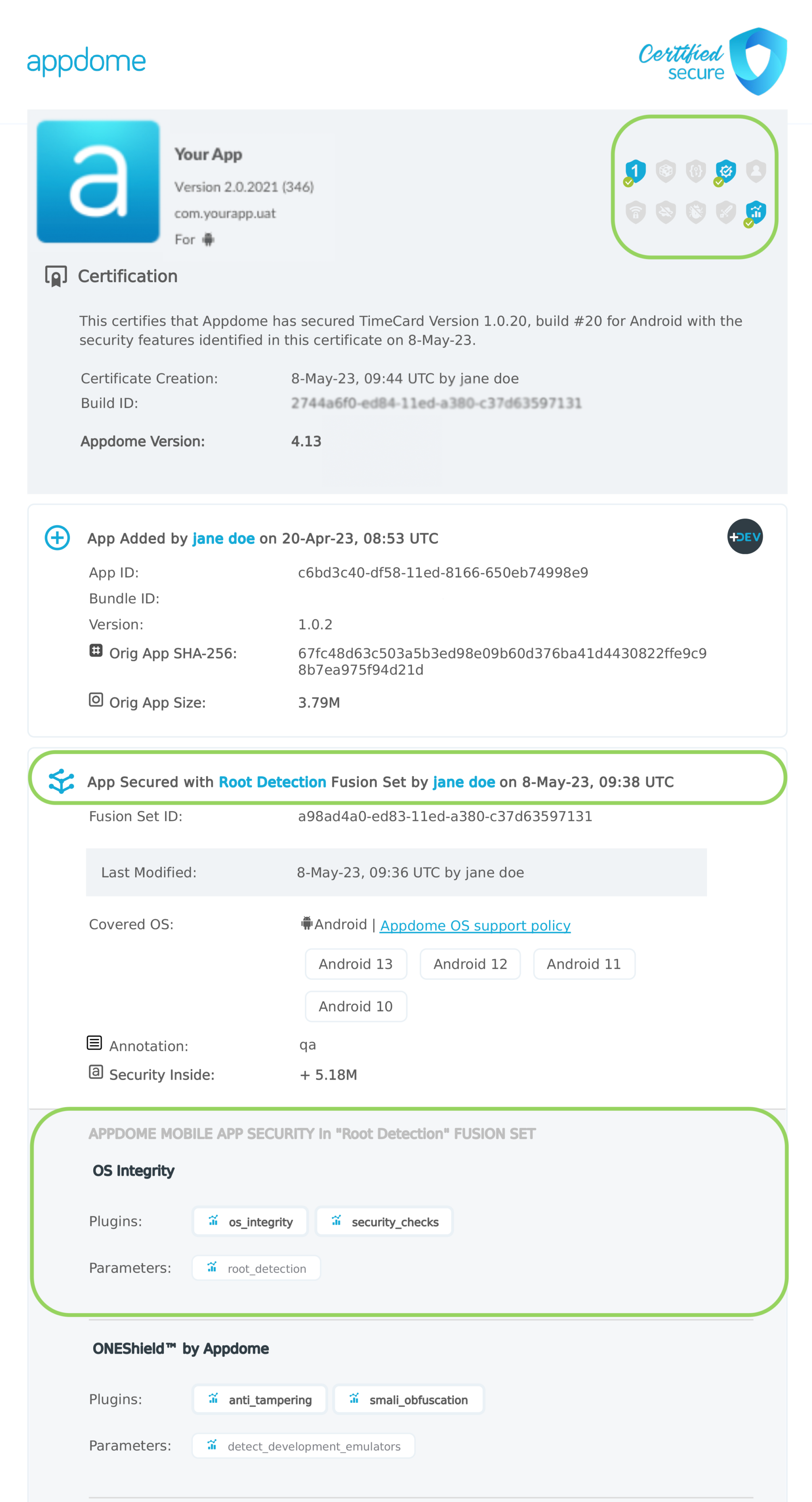812x1502 pixels.
Task: Open the Appdome OS support policy link
Action: 475,925
